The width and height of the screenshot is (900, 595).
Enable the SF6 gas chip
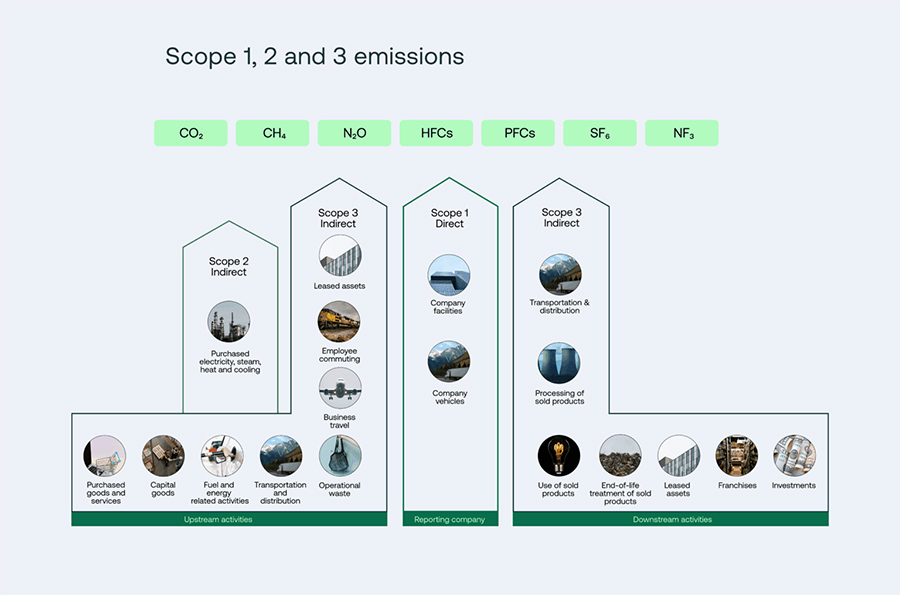point(600,132)
